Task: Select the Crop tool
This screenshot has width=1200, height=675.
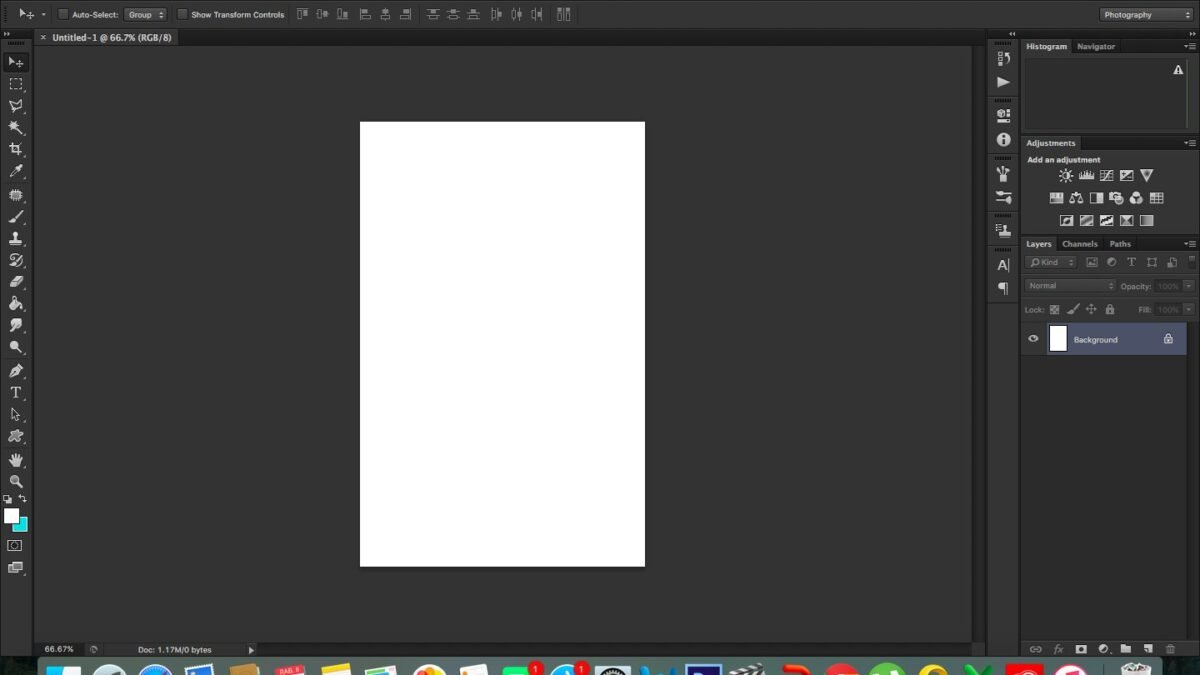Action: click(x=16, y=149)
